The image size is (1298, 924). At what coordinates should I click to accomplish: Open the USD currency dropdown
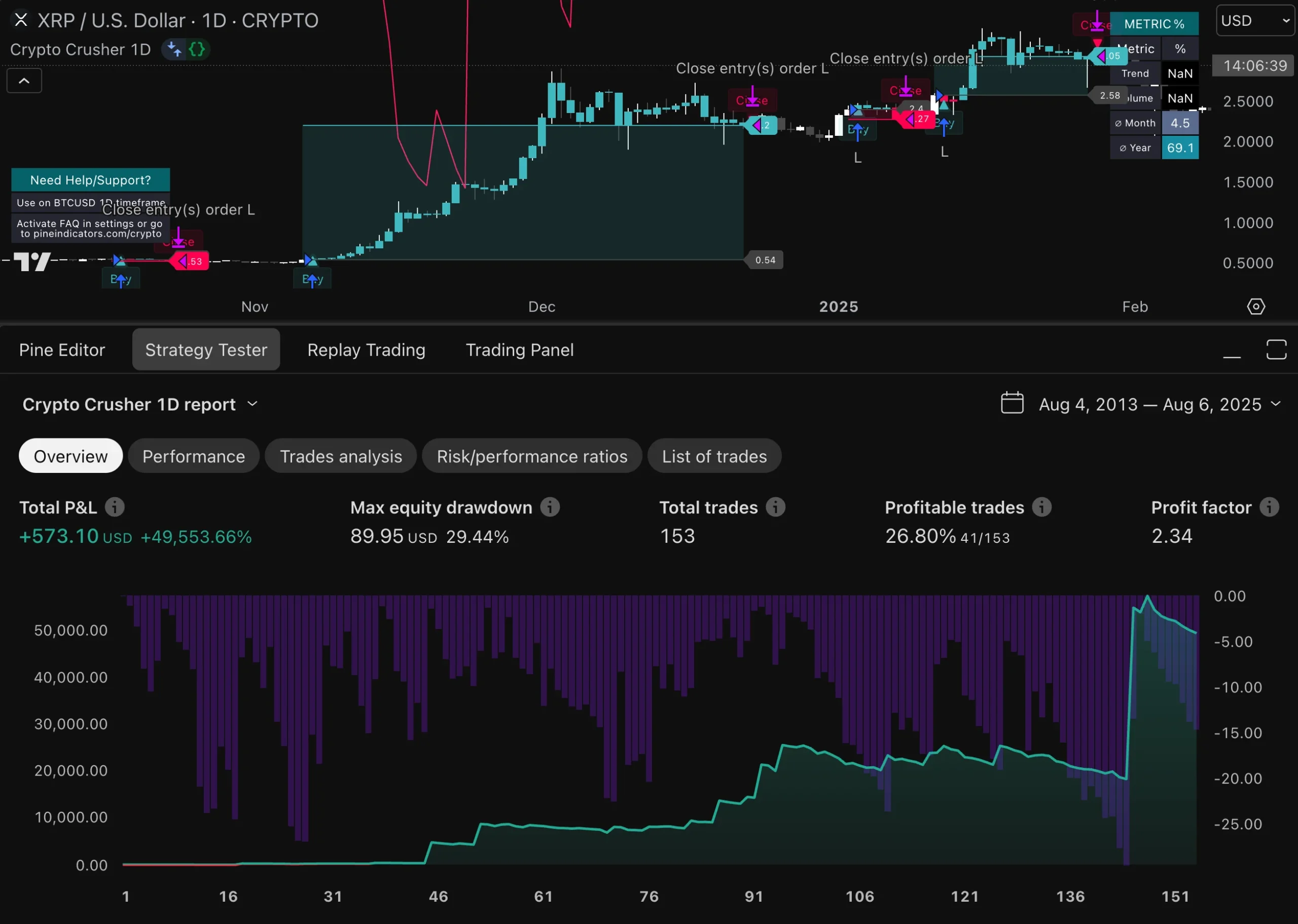1255,20
